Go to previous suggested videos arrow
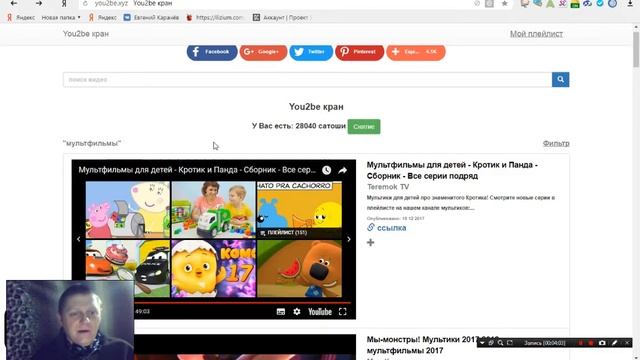640x360 pixels. coord(79,239)
